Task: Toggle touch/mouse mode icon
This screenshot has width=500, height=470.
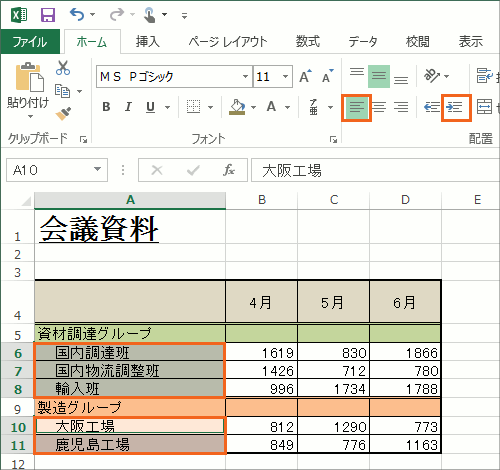Action: pos(149,15)
